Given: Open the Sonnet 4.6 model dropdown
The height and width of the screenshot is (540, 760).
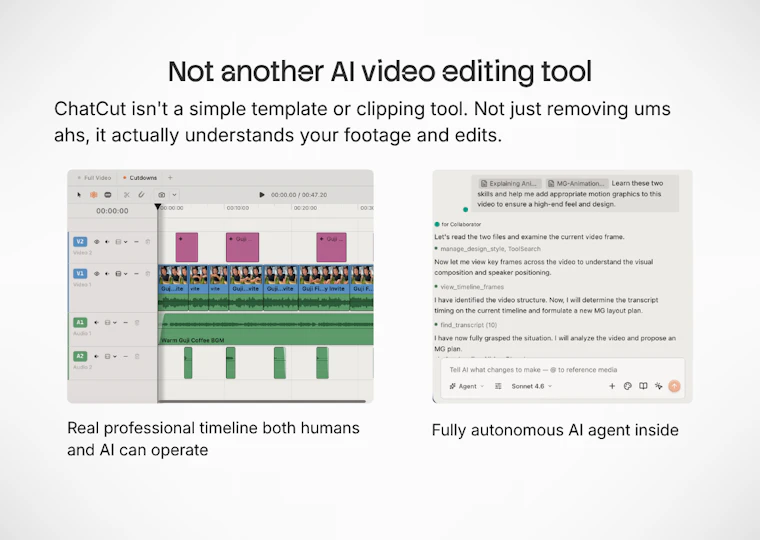Looking at the screenshot, I should coord(532,386).
